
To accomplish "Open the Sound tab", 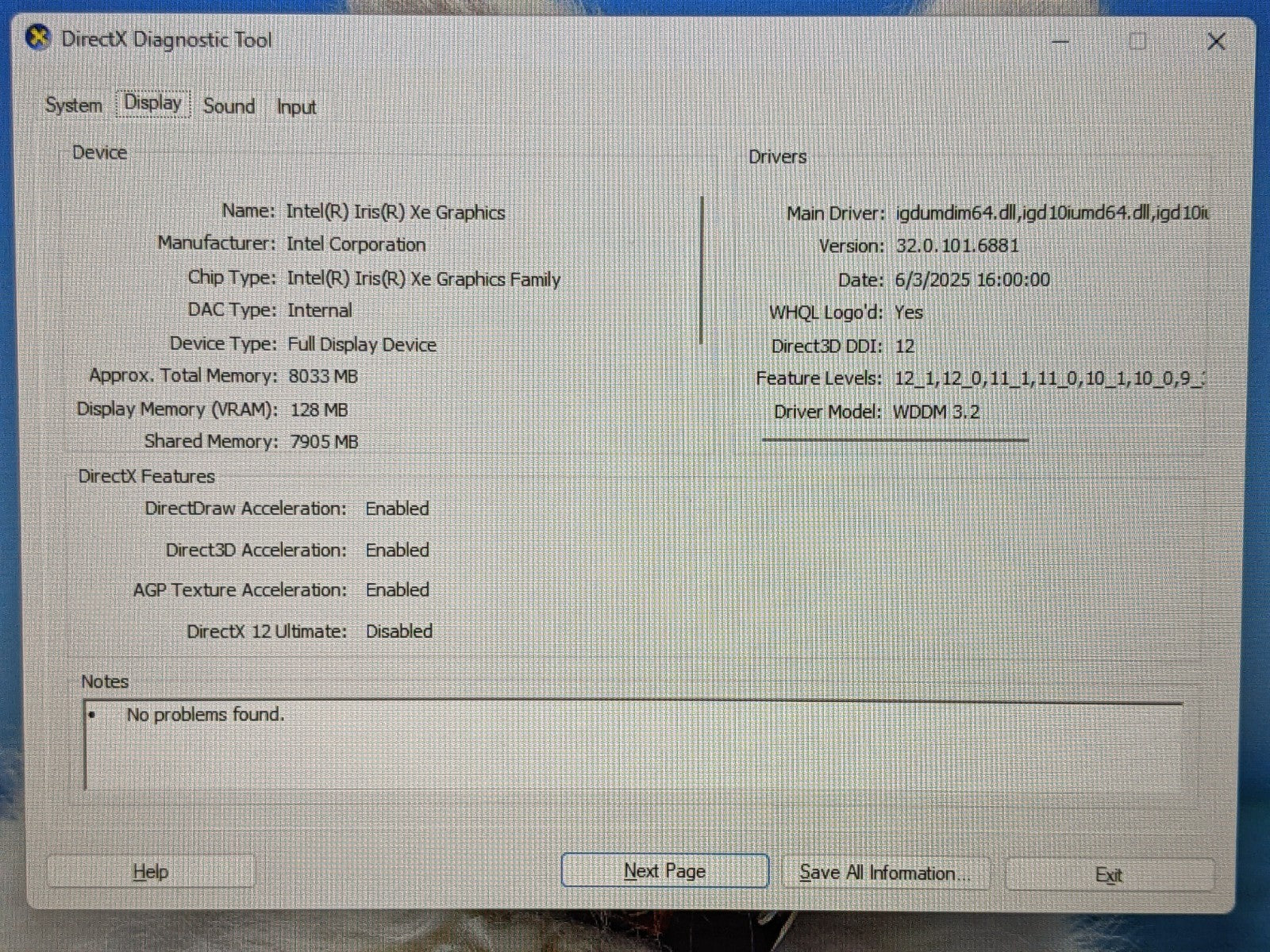I will [229, 106].
